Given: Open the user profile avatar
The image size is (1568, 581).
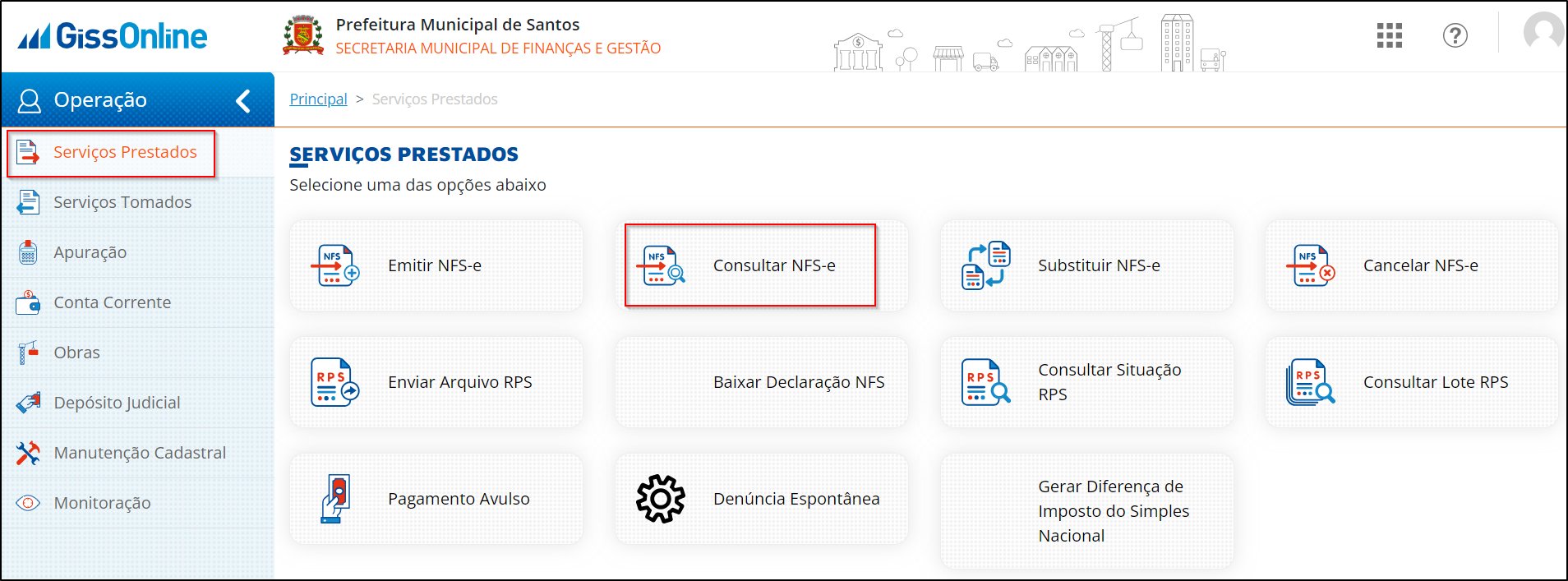Looking at the screenshot, I should 1543,34.
